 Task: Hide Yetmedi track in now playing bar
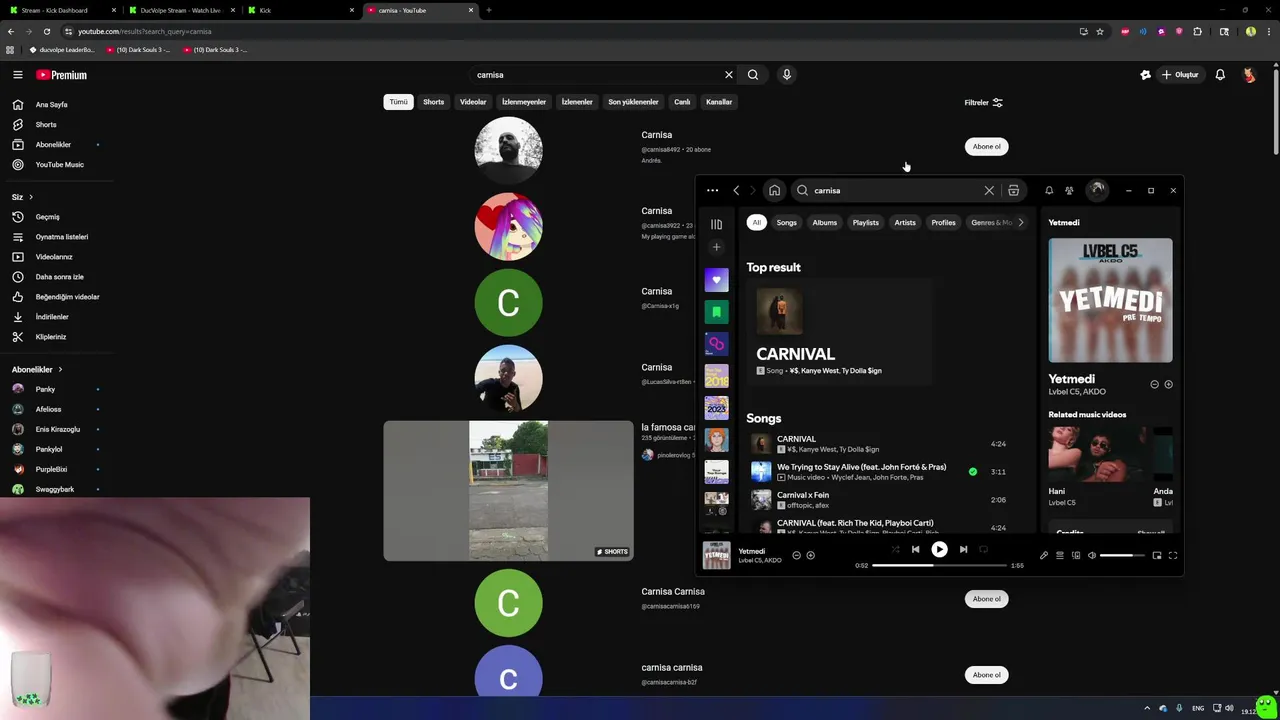tap(796, 555)
